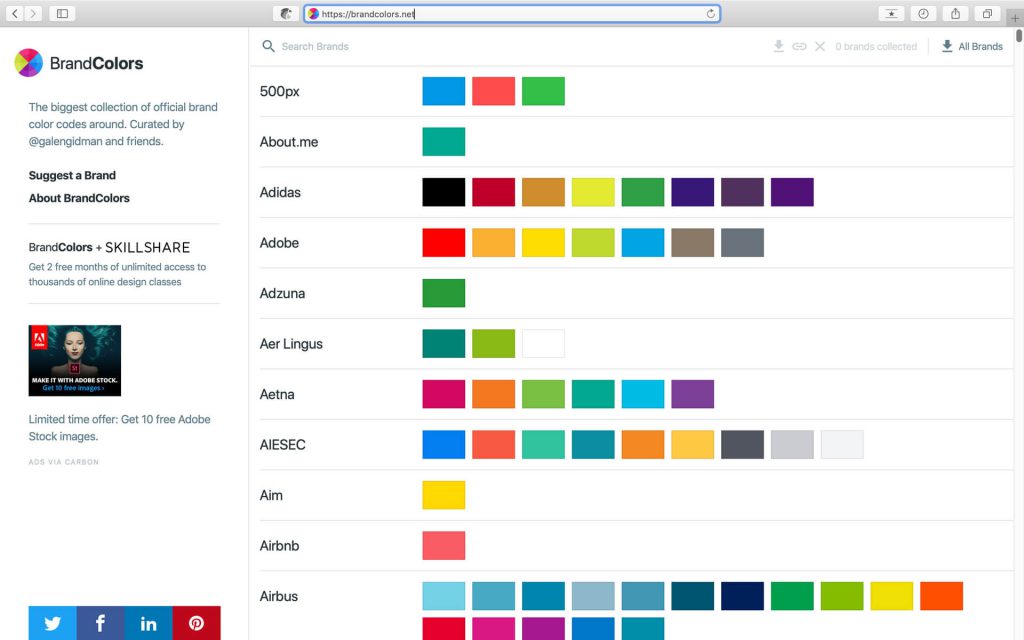This screenshot has height=640, width=1024.
Task: Select the AIESEC brand name
Action: 282,445
